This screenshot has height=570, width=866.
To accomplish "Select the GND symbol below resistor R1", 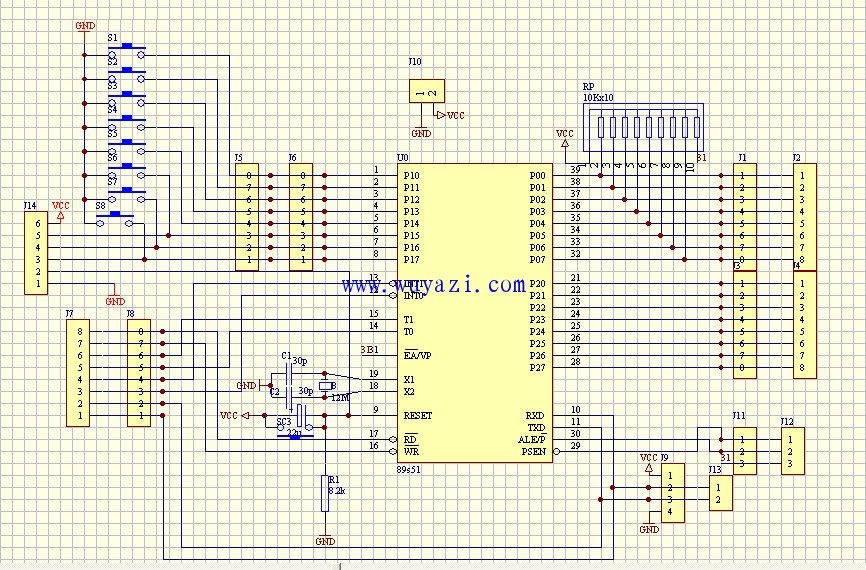I will point(324,540).
